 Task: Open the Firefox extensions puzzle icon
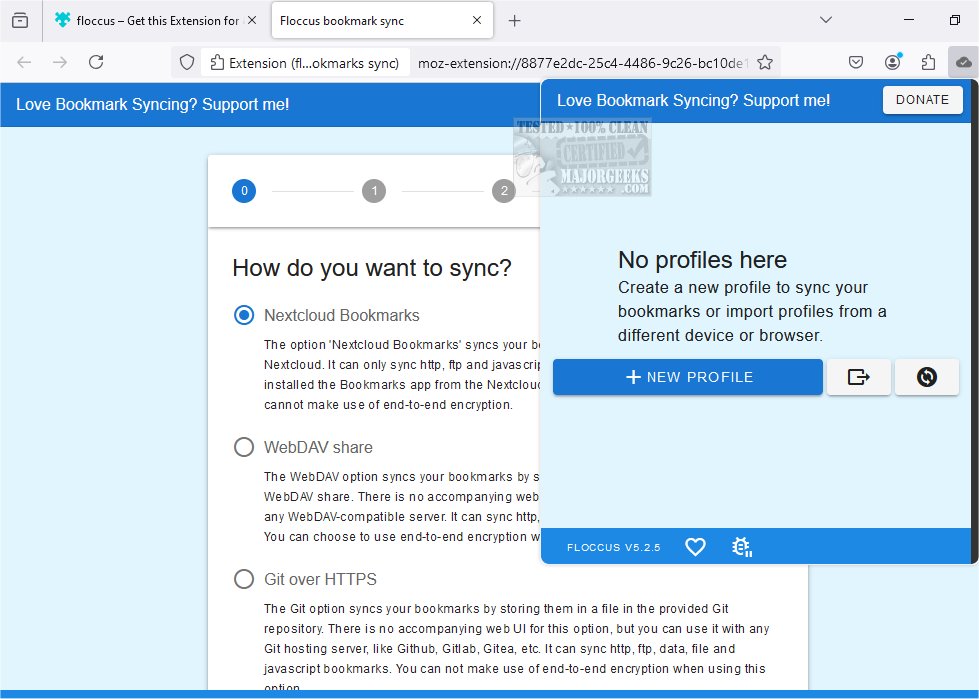tap(927, 62)
